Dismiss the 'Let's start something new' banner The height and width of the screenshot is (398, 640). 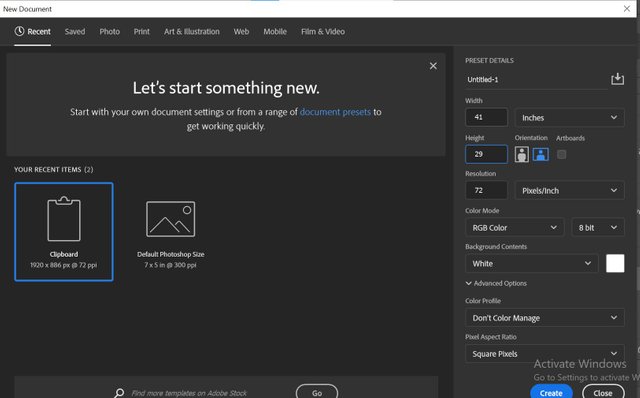tap(433, 66)
